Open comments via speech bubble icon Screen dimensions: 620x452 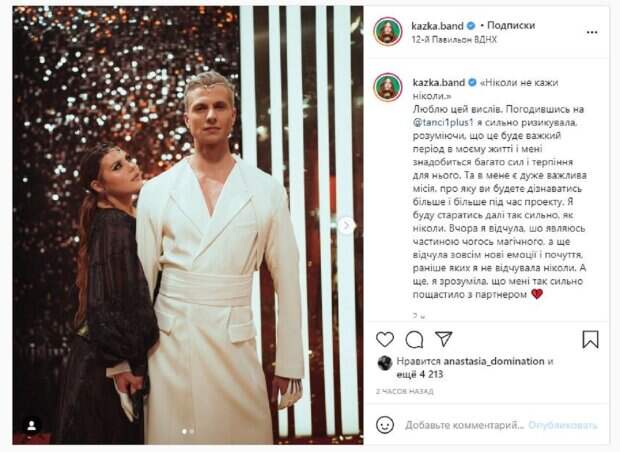click(414, 340)
